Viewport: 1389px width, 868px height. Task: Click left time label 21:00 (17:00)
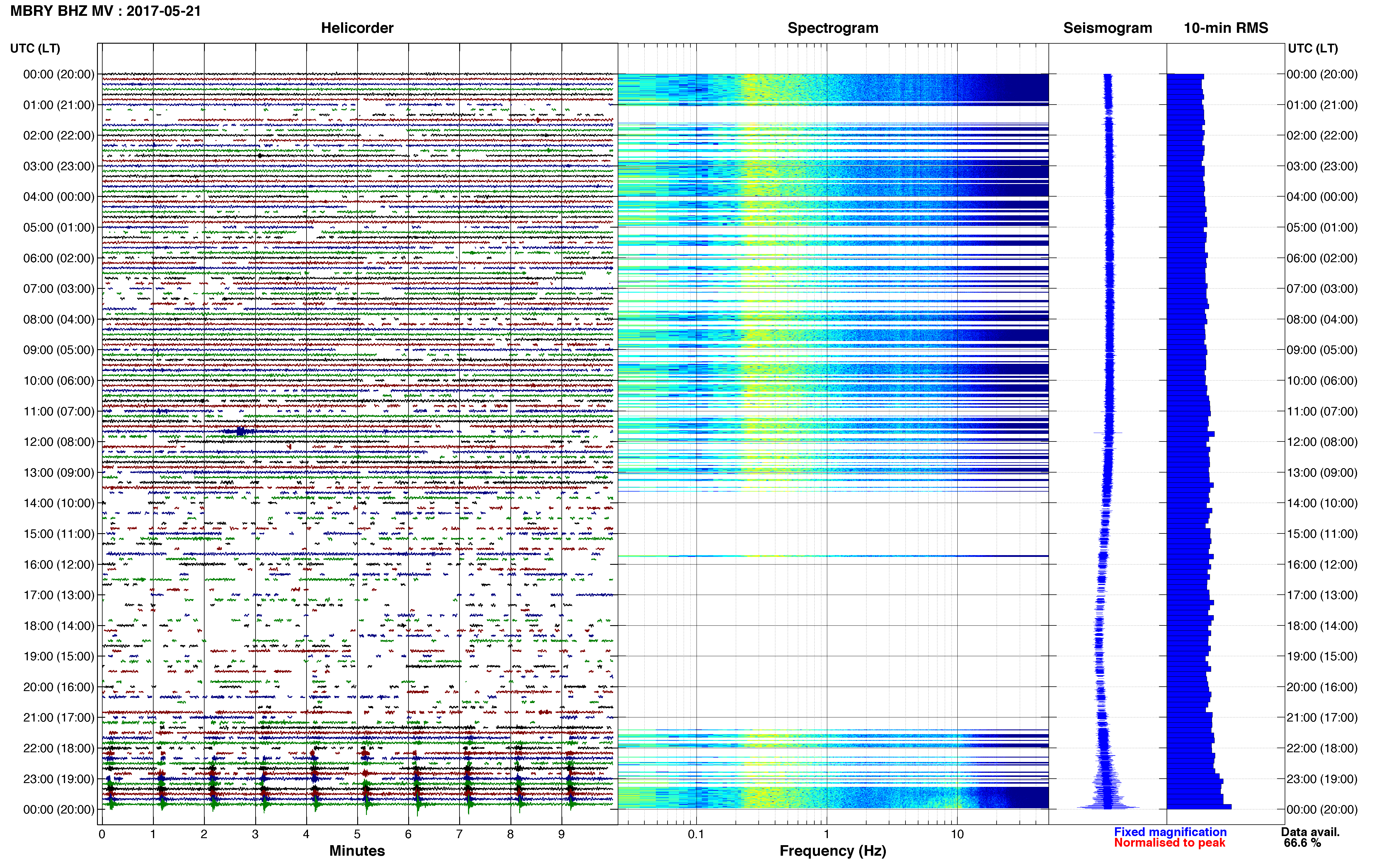pyautogui.click(x=59, y=718)
